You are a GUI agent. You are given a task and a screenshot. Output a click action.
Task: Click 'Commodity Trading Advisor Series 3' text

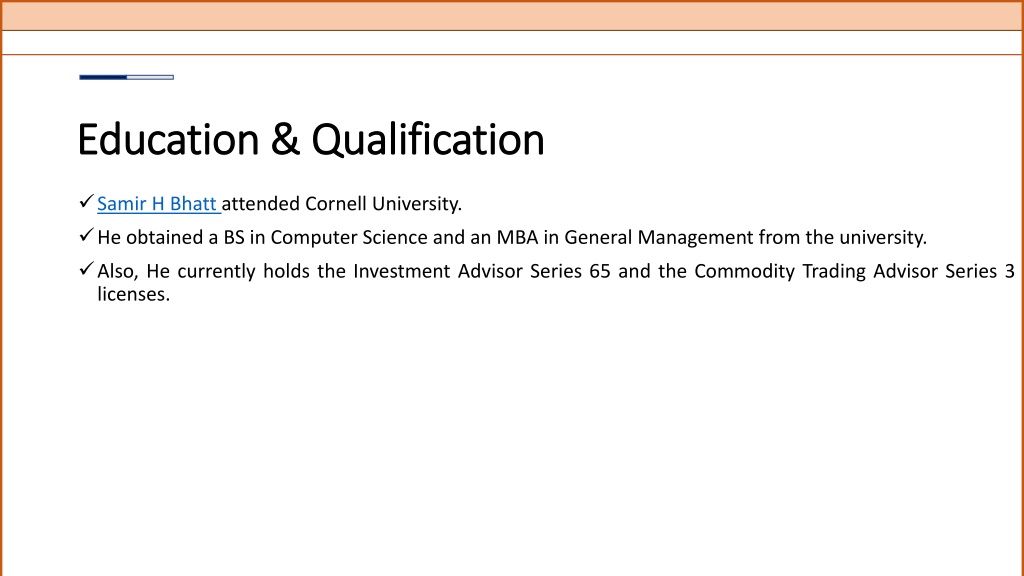pyautogui.click(x=854, y=271)
